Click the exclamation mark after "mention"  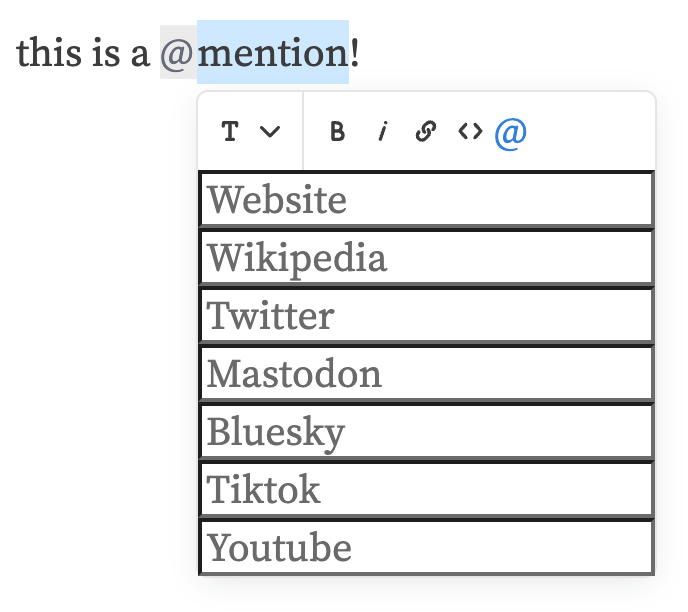click(x=355, y=52)
